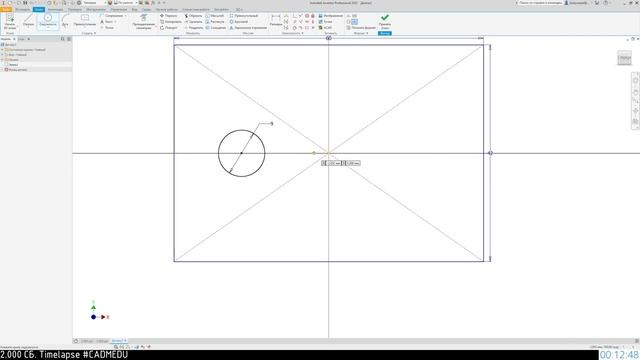Screen dimensions: 640x360
Task: Select the Trim (Обрезать) tool
Action: (x=193, y=16)
